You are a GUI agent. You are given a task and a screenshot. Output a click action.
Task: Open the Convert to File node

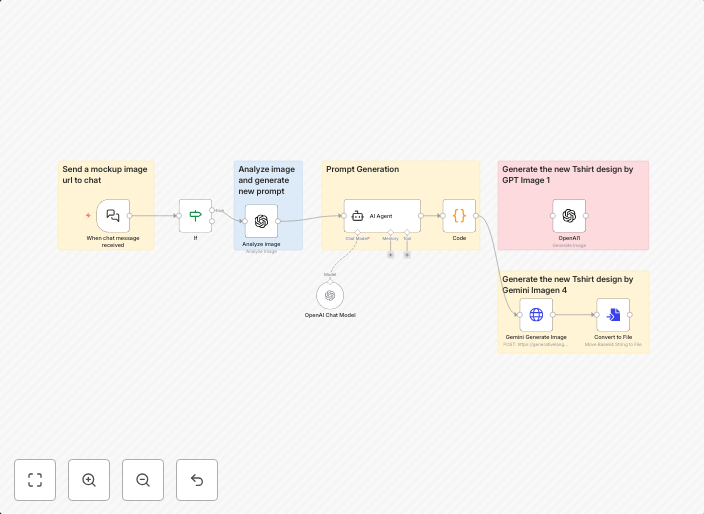pyautogui.click(x=613, y=315)
